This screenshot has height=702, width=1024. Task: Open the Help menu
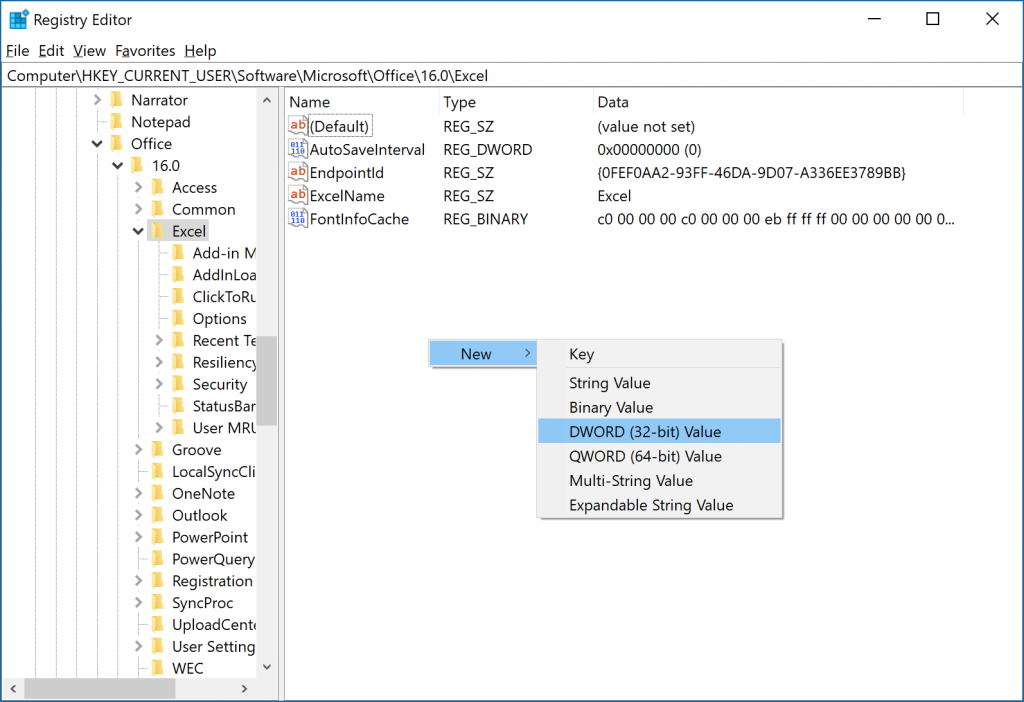click(200, 50)
